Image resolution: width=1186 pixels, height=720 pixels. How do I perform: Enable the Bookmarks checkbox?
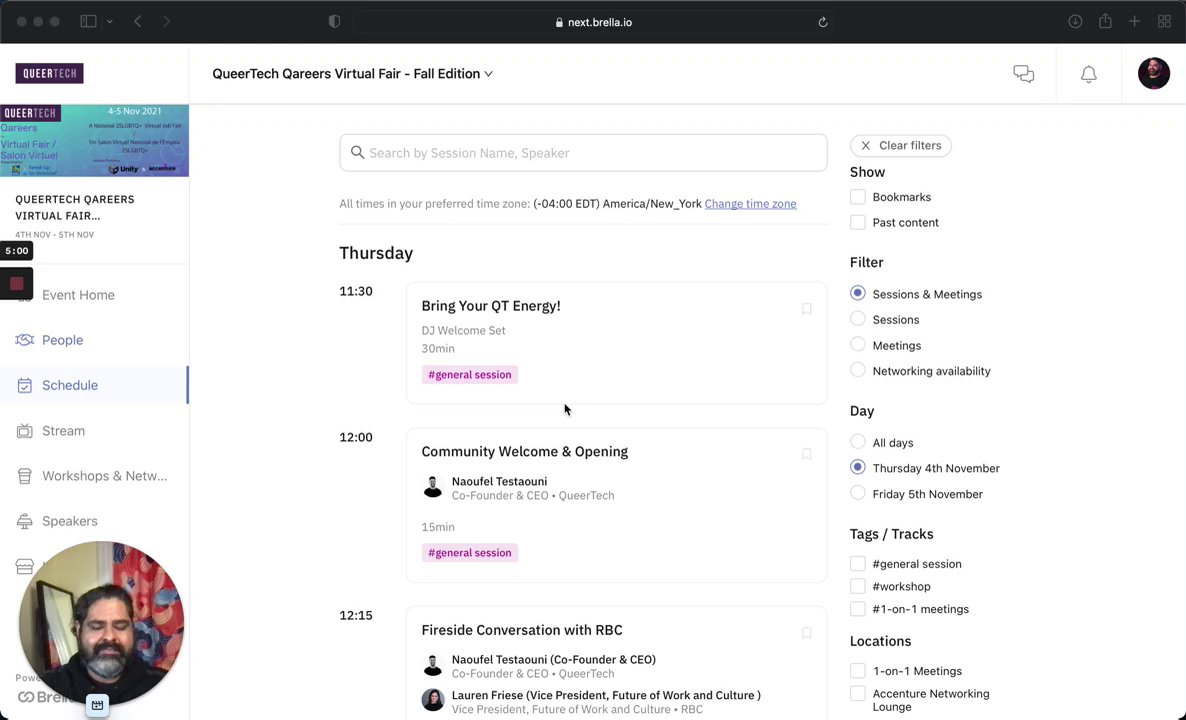click(858, 197)
